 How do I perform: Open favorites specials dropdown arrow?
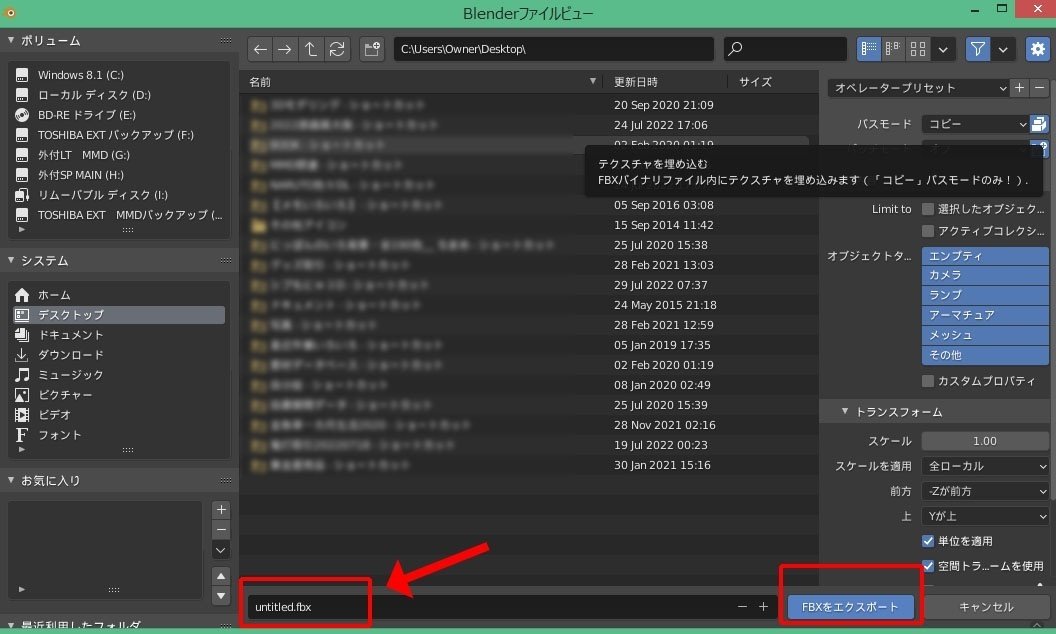pos(221,550)
